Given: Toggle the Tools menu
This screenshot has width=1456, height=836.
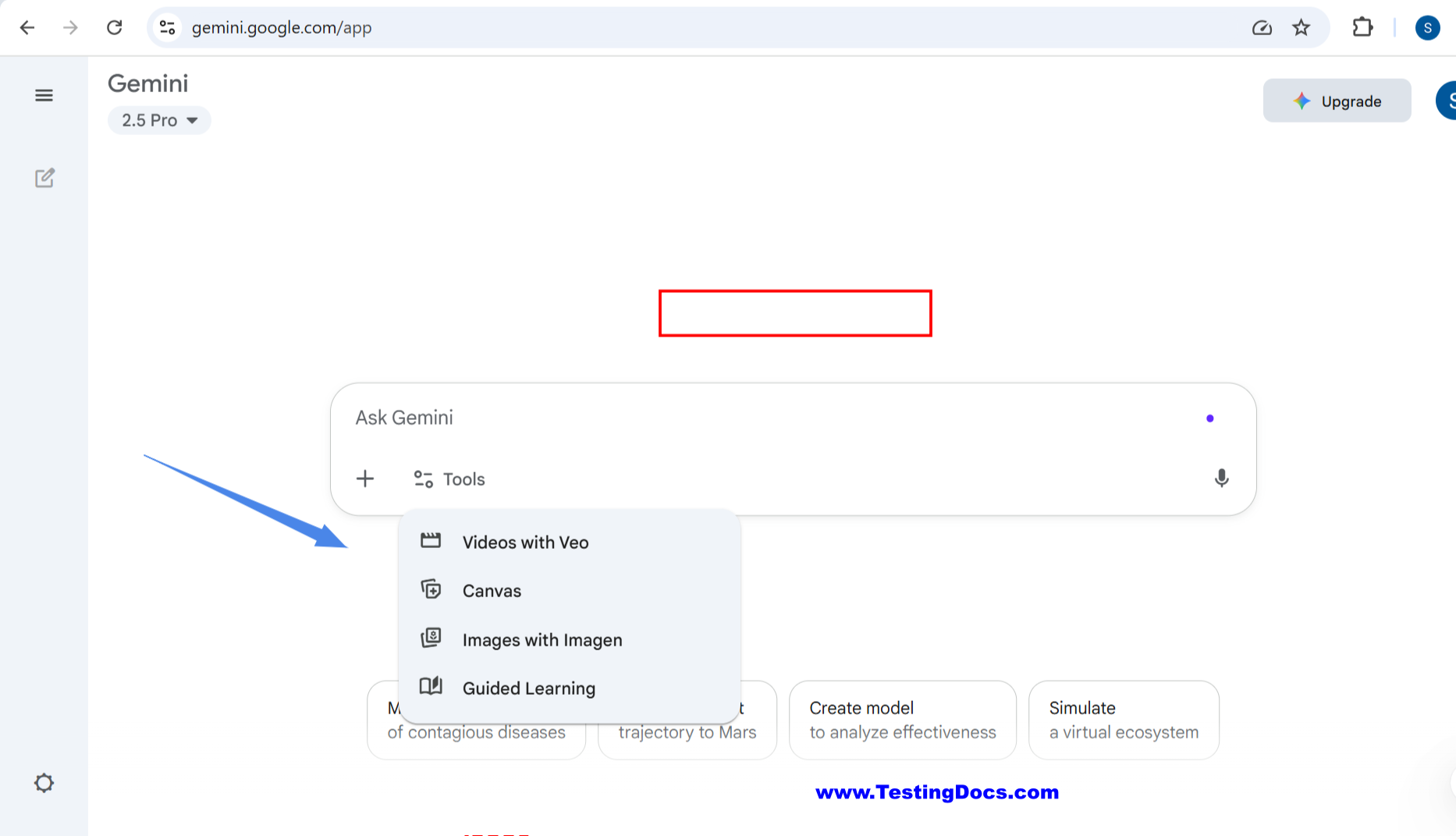Looking at the screenshot, I should pos(449,479).
